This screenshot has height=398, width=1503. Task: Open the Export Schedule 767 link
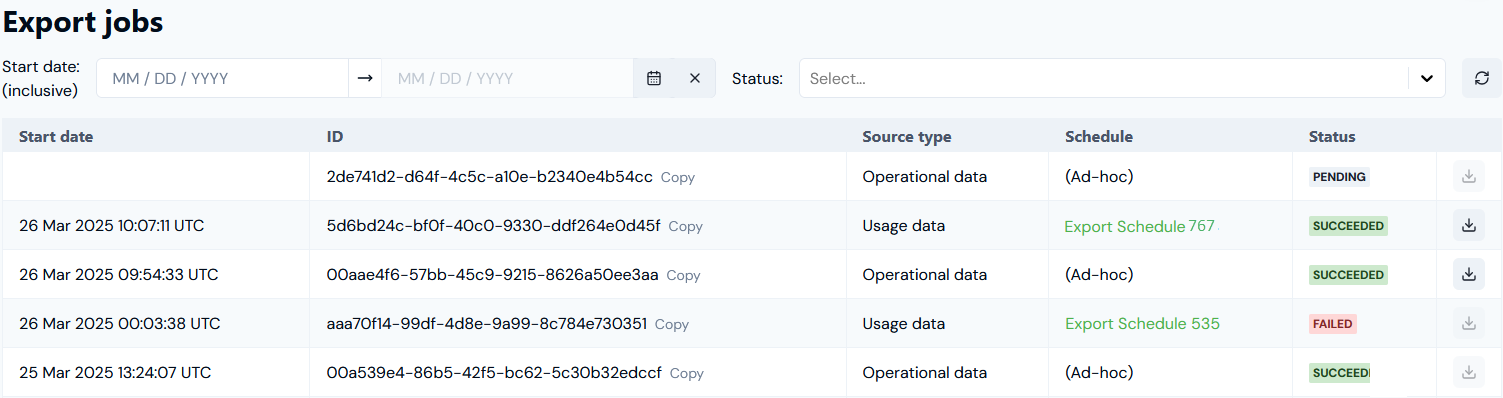click(x=1141, y=226)
